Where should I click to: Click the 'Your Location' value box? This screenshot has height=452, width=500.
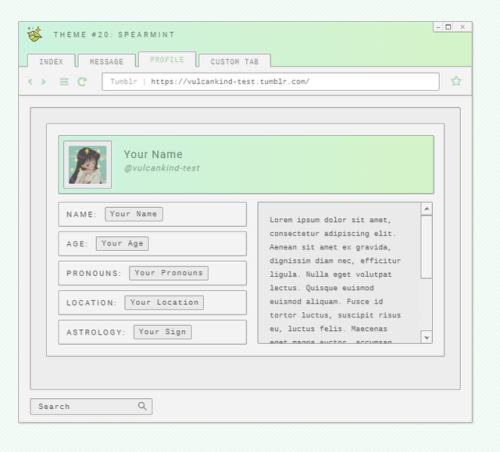tap(164, 302)
